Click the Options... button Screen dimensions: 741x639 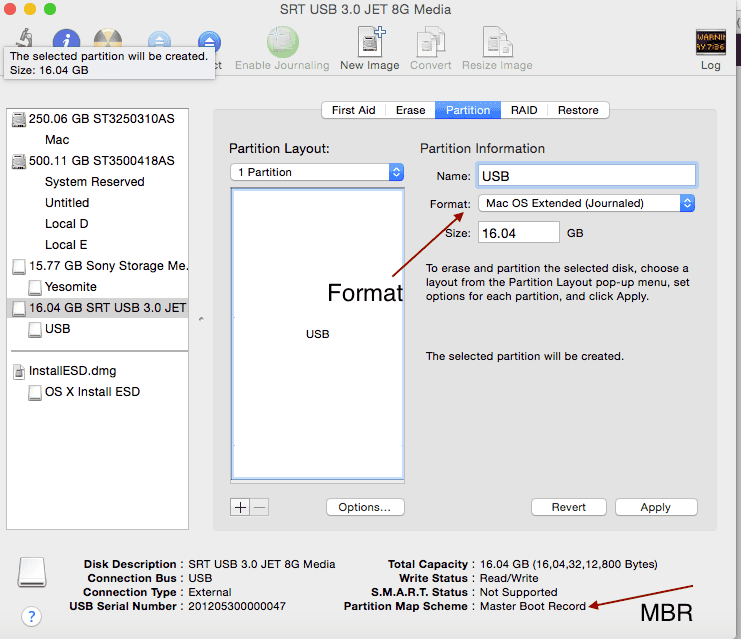click(x=365, y=507)
